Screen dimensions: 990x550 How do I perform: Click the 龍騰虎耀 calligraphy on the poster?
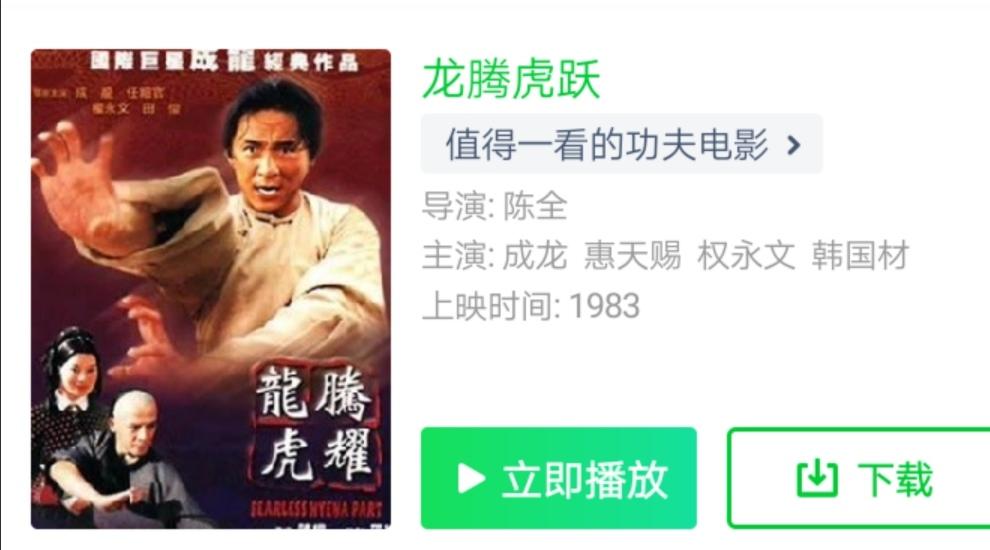coord(316,426)
